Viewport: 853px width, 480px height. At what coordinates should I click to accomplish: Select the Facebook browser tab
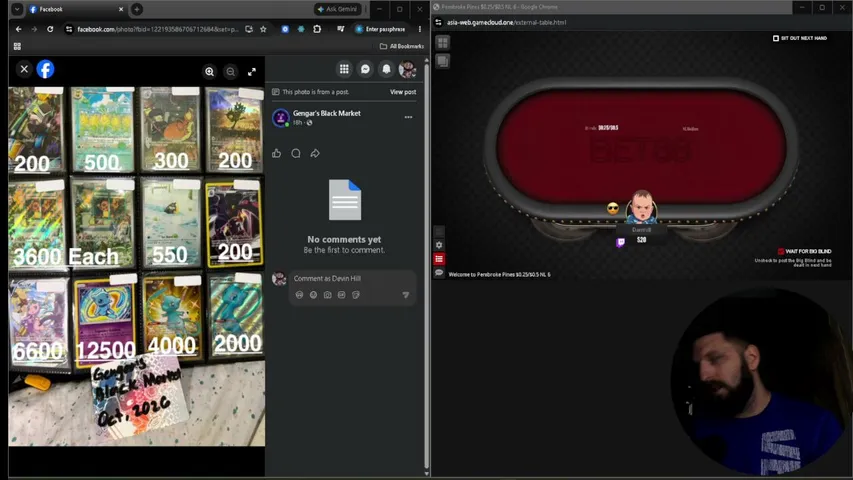(76, 9)
